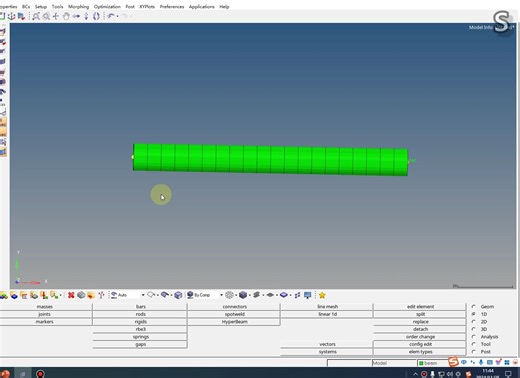The height and width of the screenshot is (378, 520).
Task: Click the shaded elements blue cube icon
Action: click(243, 295)
